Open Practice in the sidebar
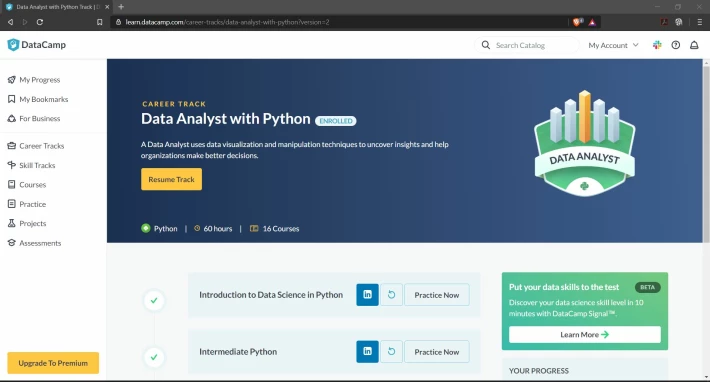 coord(27,204)
